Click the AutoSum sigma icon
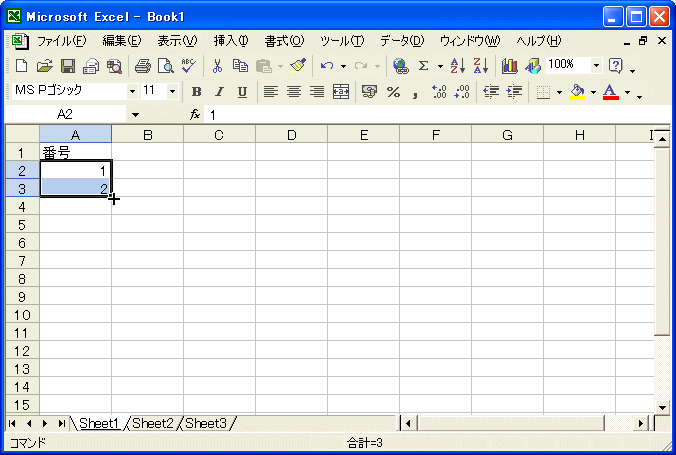Image resolution: width=676 pixels, height=455 pixels. (x=424, y=66)
